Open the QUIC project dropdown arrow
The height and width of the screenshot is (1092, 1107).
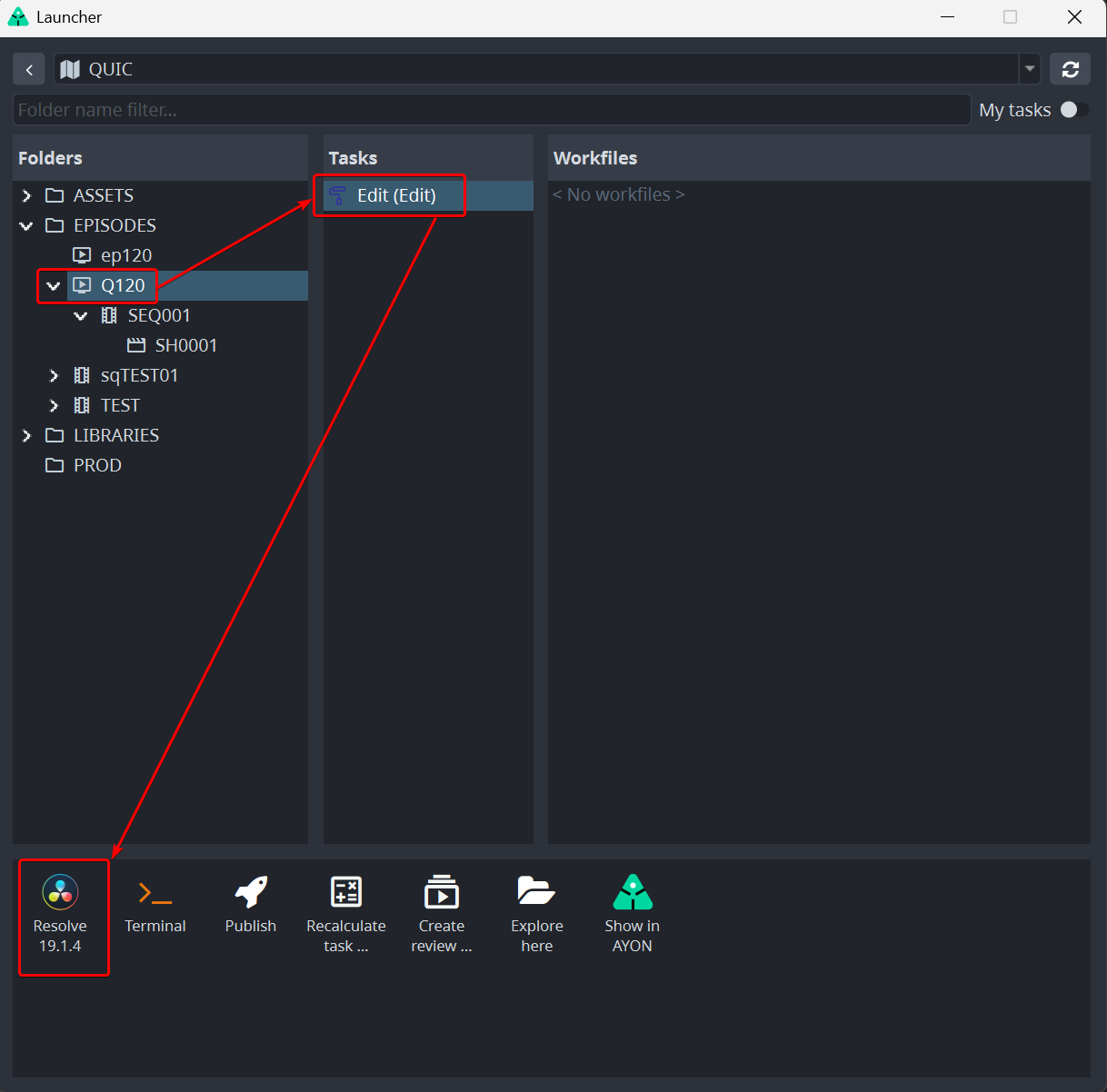pyautogui.click(x=1030, y=69)
